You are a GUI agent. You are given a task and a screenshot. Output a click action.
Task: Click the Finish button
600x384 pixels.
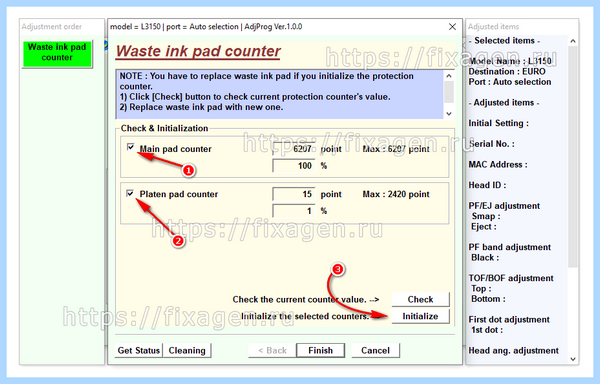coord(321,350)
